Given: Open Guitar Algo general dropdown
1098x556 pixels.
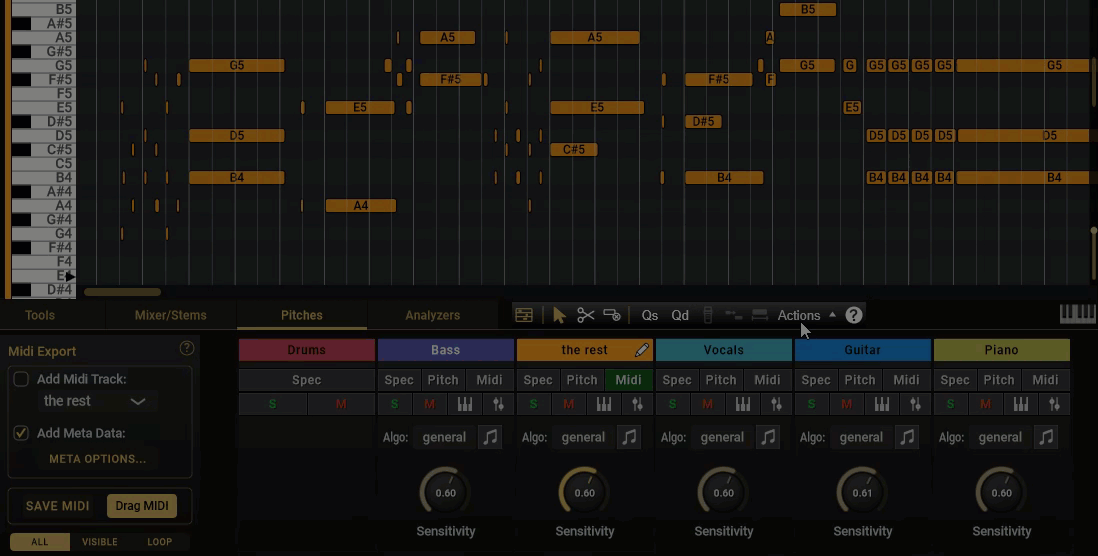Looking at the screenshot, I should pyautogui.click(x=861, y=437).
